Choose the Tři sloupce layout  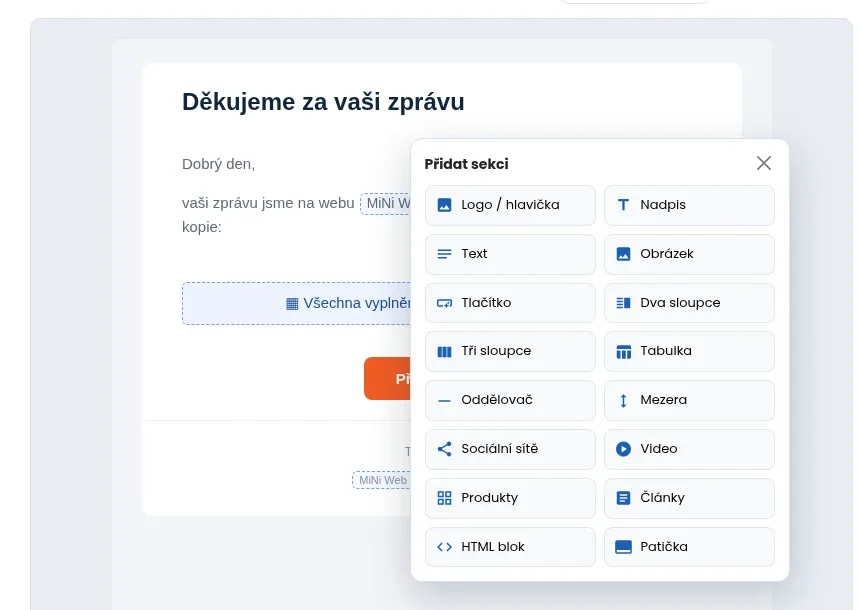[510, 352]
